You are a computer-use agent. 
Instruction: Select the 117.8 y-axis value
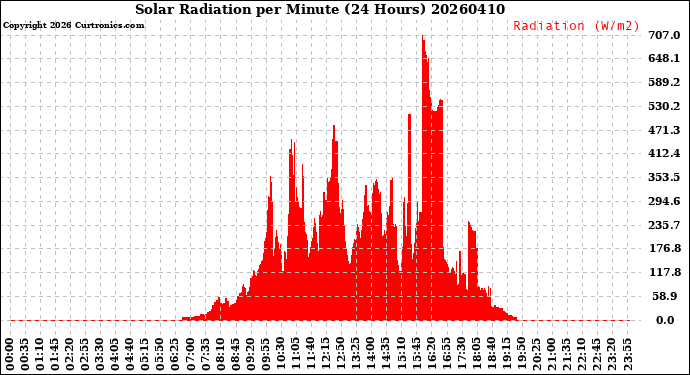(x=664, y=272)
